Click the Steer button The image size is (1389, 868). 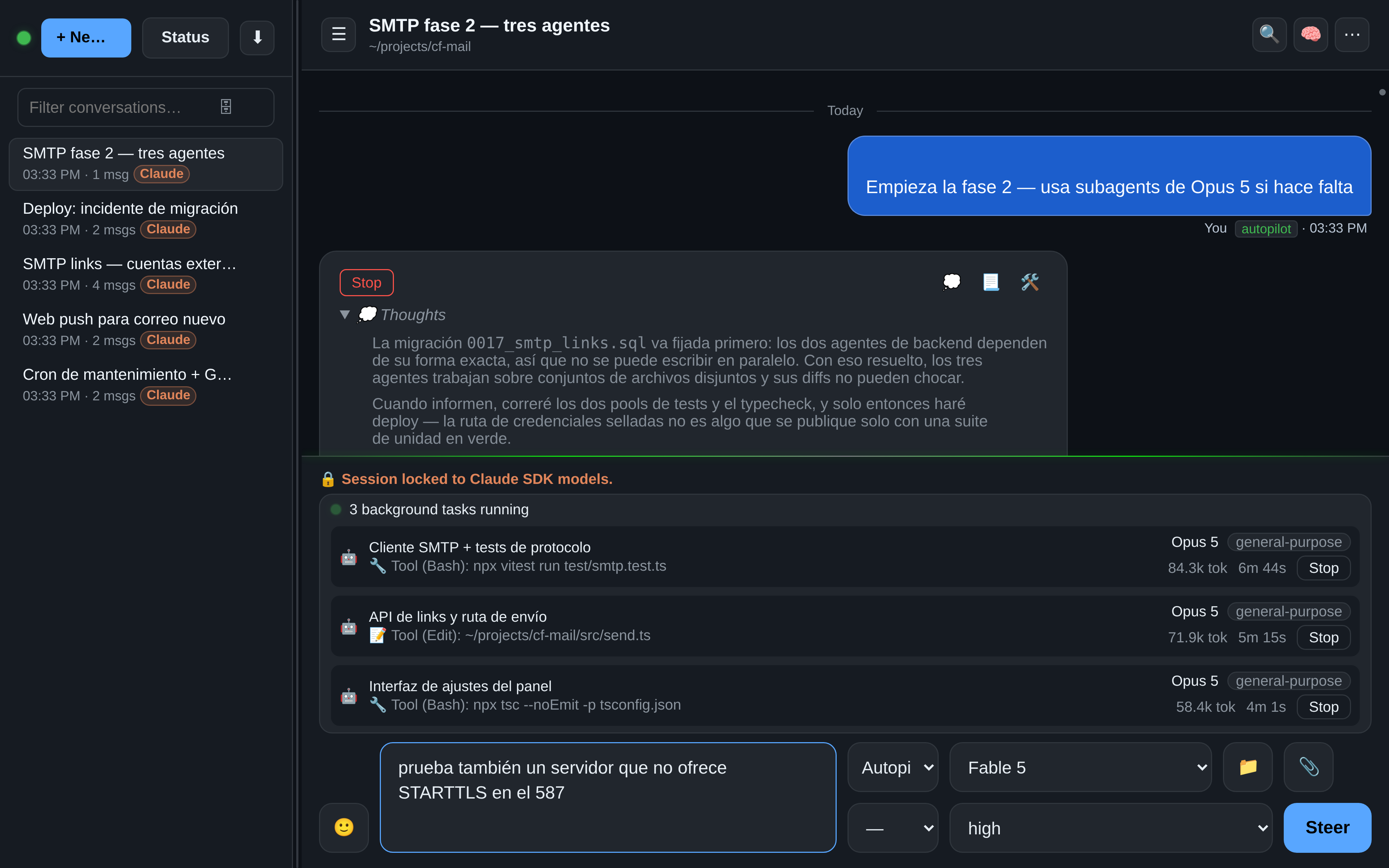[x=1327, y=828]
